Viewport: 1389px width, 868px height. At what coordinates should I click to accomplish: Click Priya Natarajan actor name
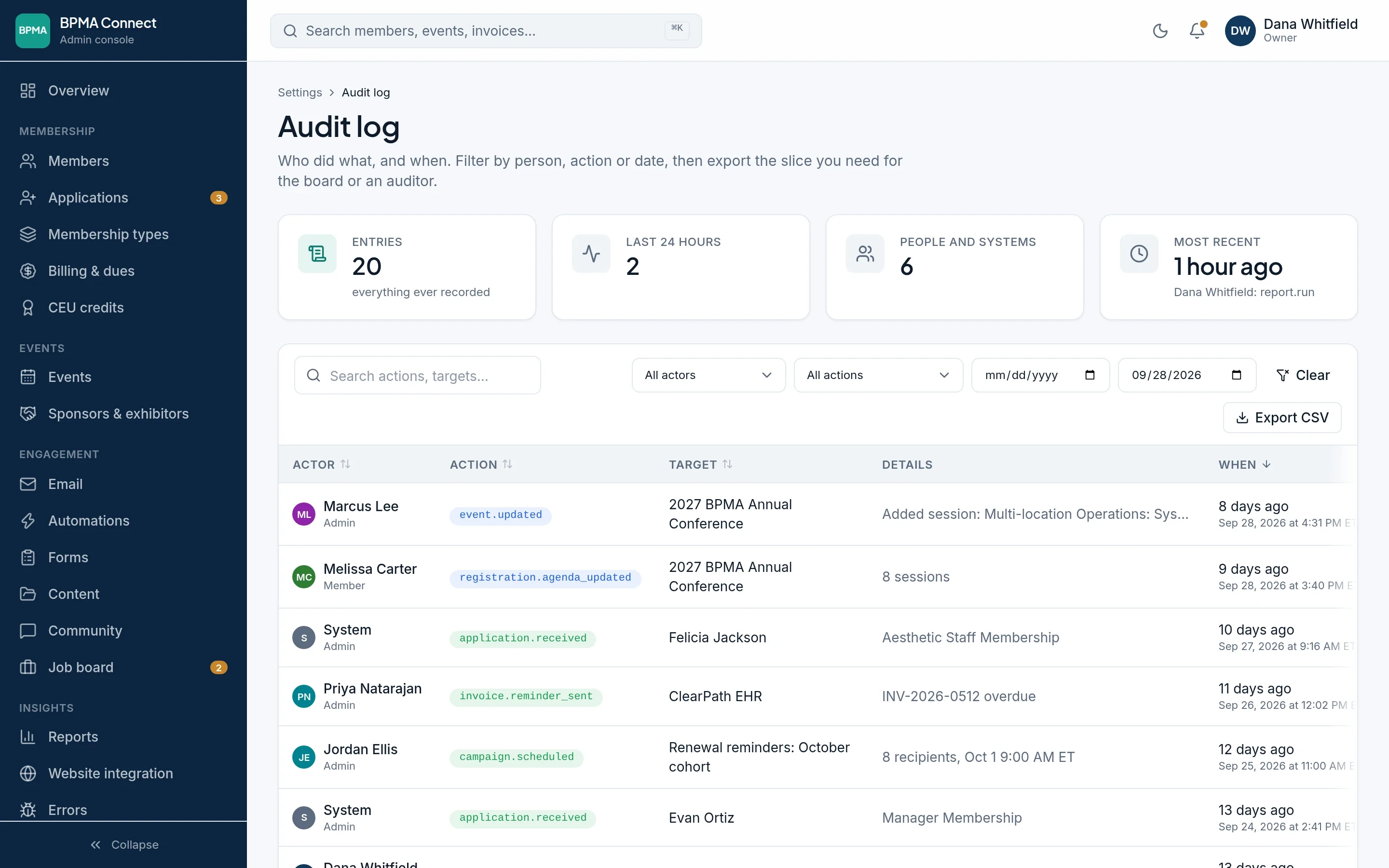pos(372,689)
